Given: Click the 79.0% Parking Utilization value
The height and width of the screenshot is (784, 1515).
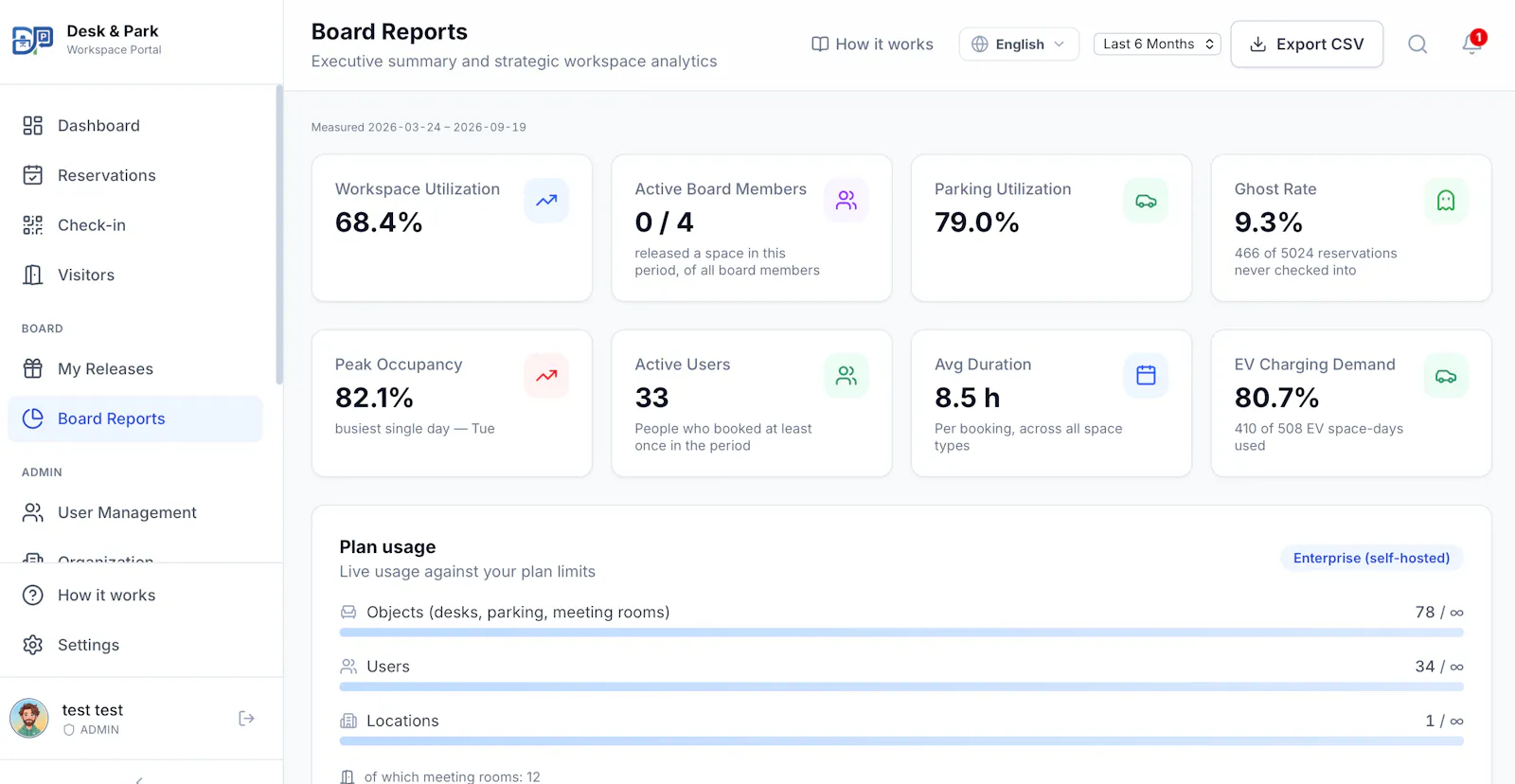Looking at the screenshot, I should pyautogui.click(x=976, y=223).
